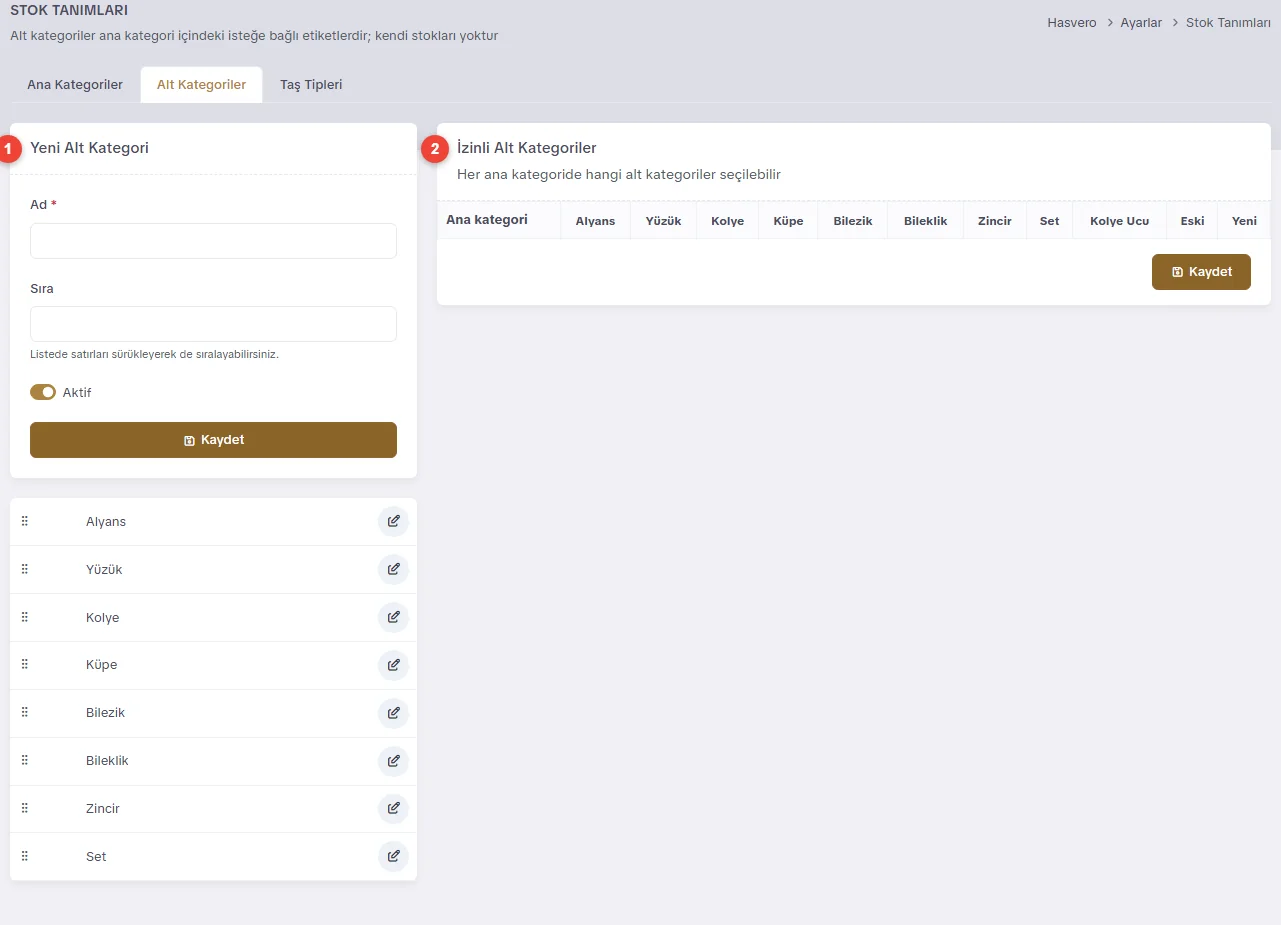This screenshot has height=925, width=1281.
Task: Select the Alt Kategoriler tab
Action: 201,85
